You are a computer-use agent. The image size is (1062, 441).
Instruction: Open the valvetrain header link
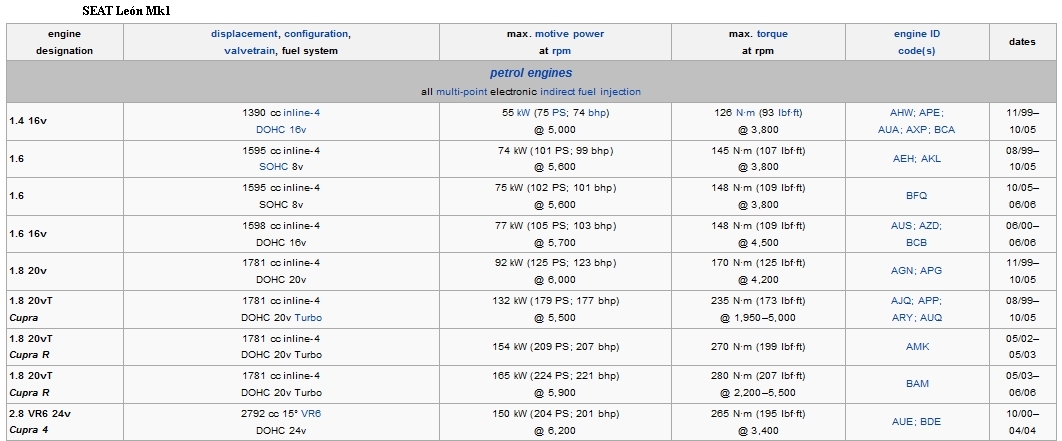click(x=250, y=51)
